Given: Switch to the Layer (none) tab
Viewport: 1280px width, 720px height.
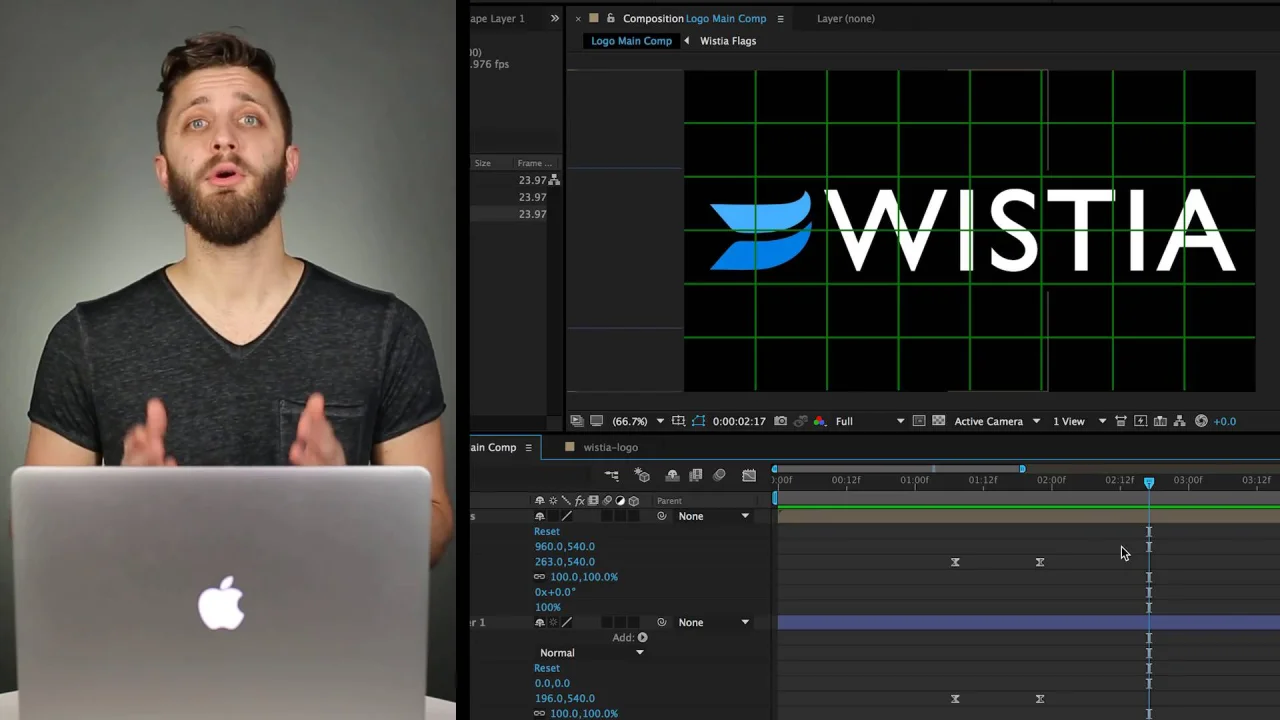Looking at the screenshot, I should 845,18.
